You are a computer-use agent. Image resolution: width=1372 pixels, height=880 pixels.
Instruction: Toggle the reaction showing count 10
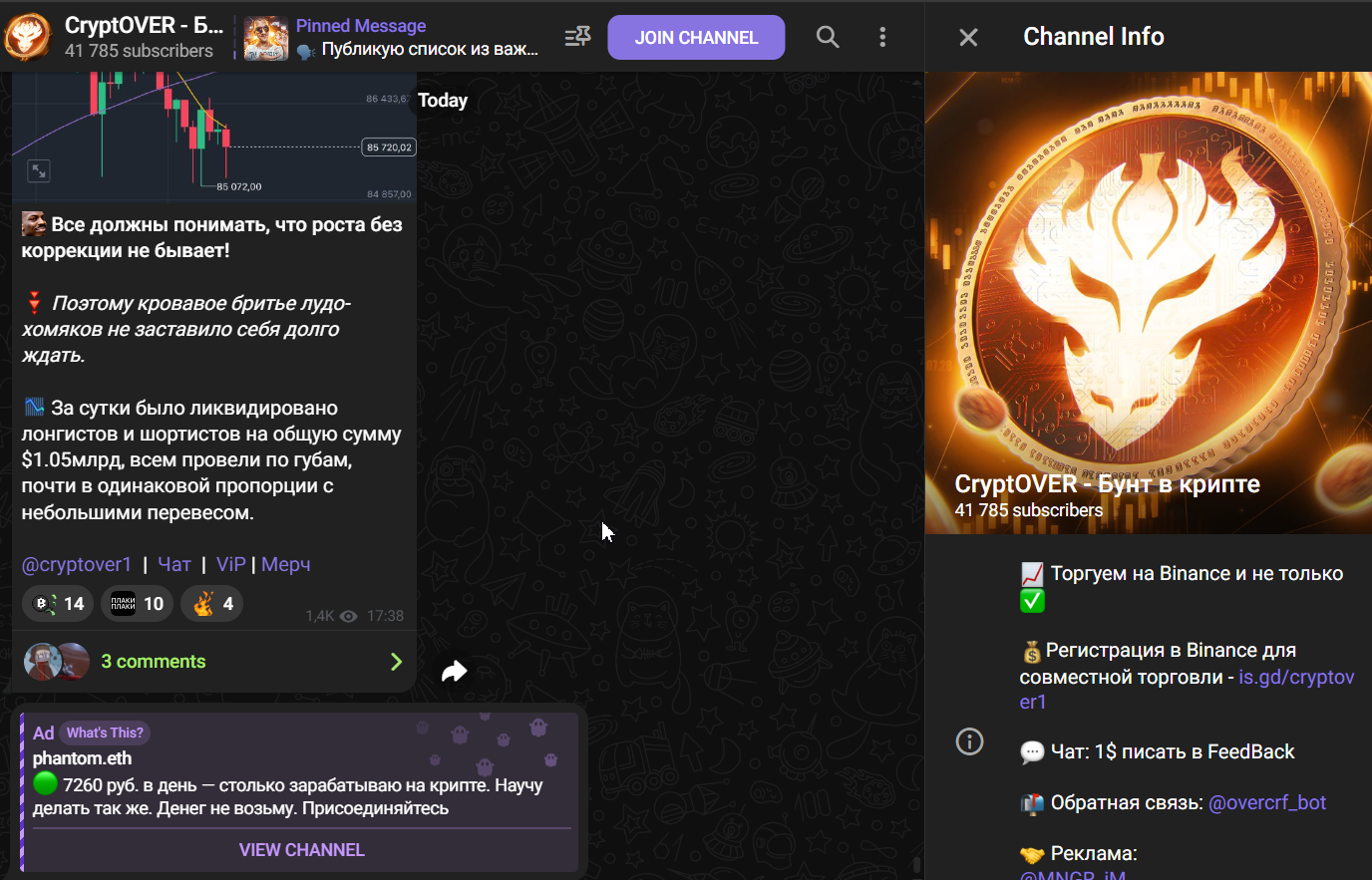(138, 604)
